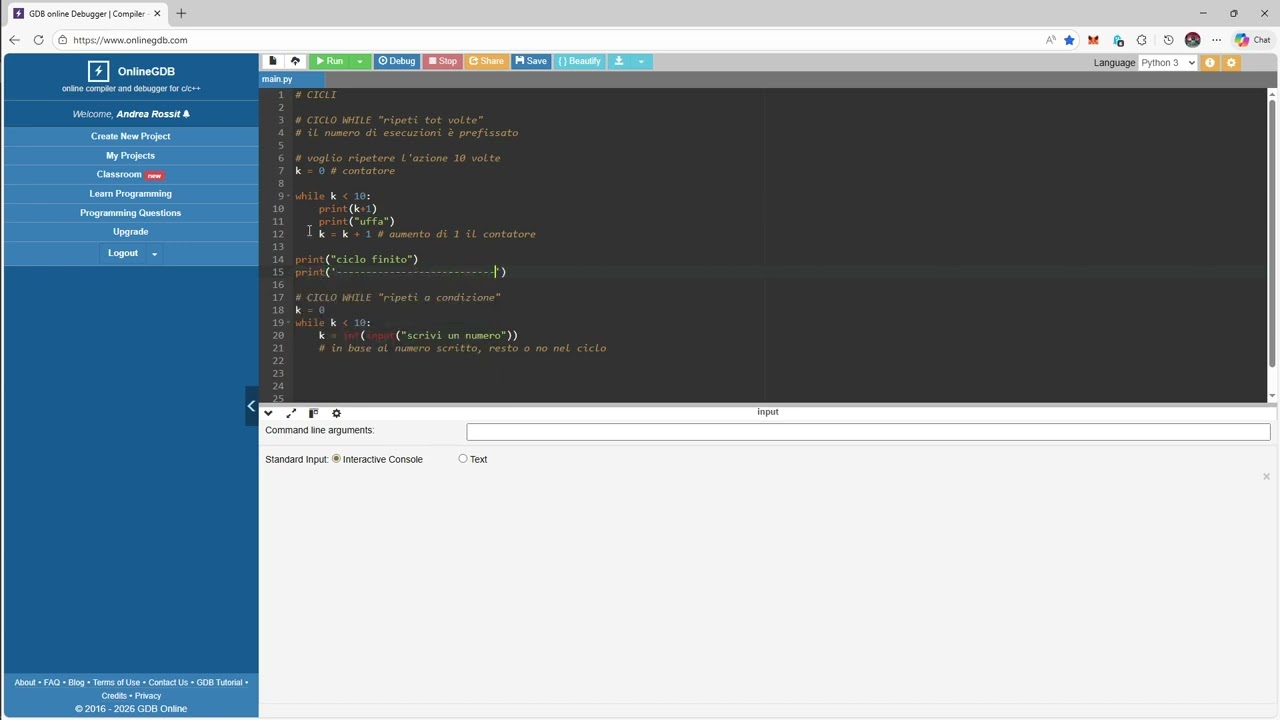1280x720 pixels.
Task: Open Credits footer link
Action: (114, 696)
